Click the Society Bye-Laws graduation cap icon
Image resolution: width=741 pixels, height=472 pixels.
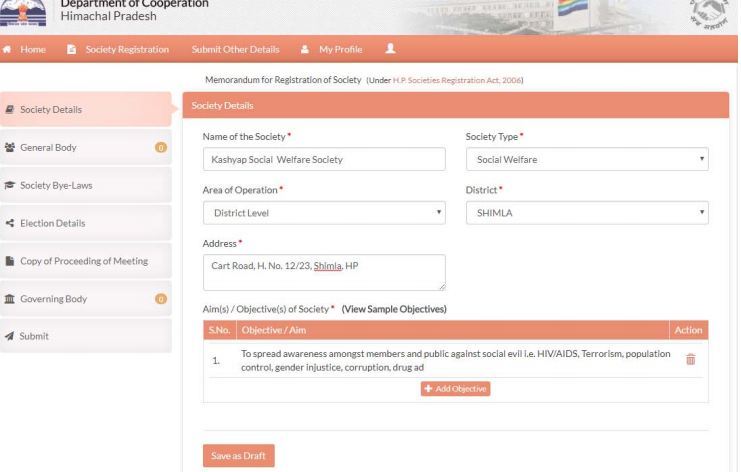(9, 185)
